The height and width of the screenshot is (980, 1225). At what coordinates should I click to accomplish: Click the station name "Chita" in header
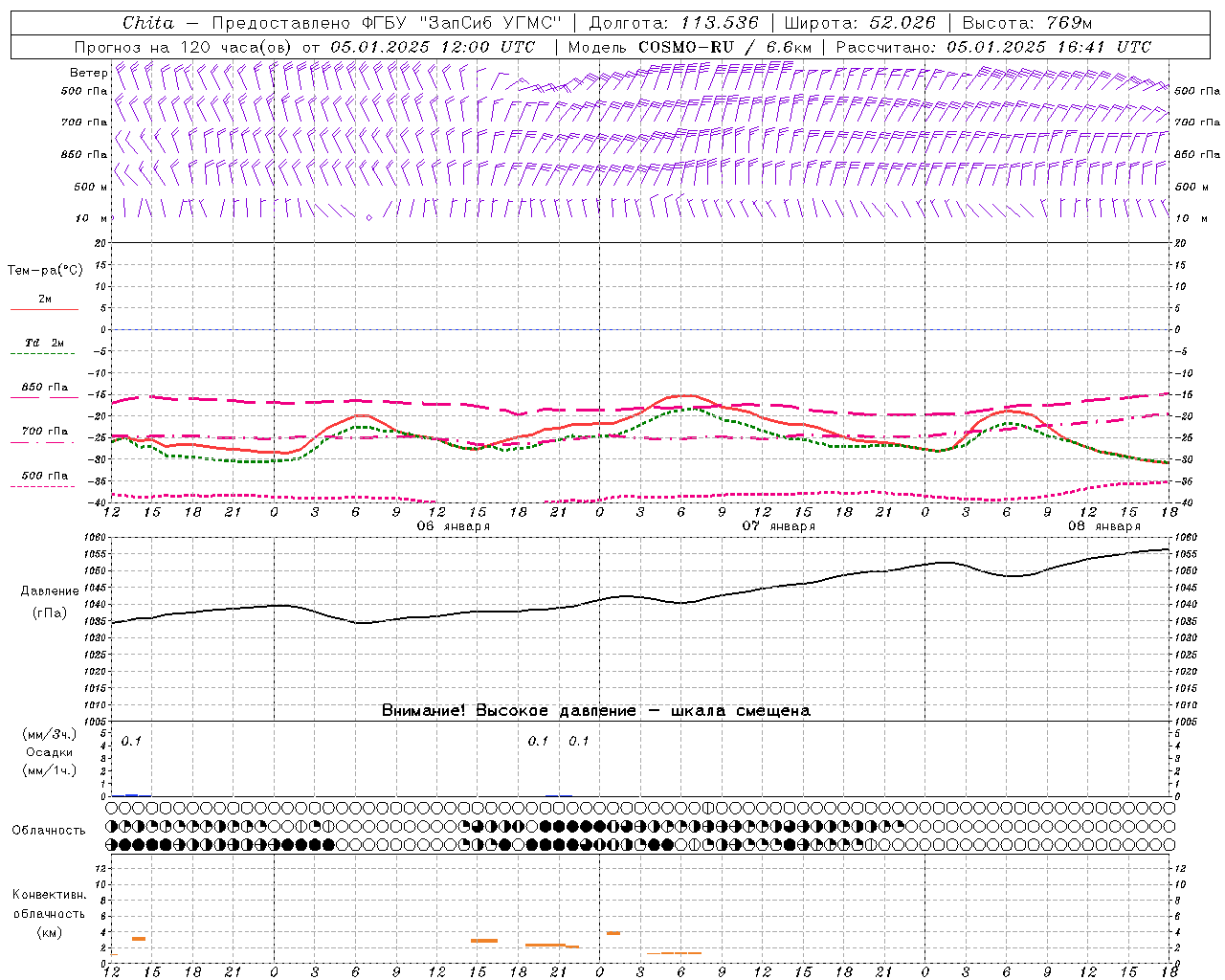[148, 22]
